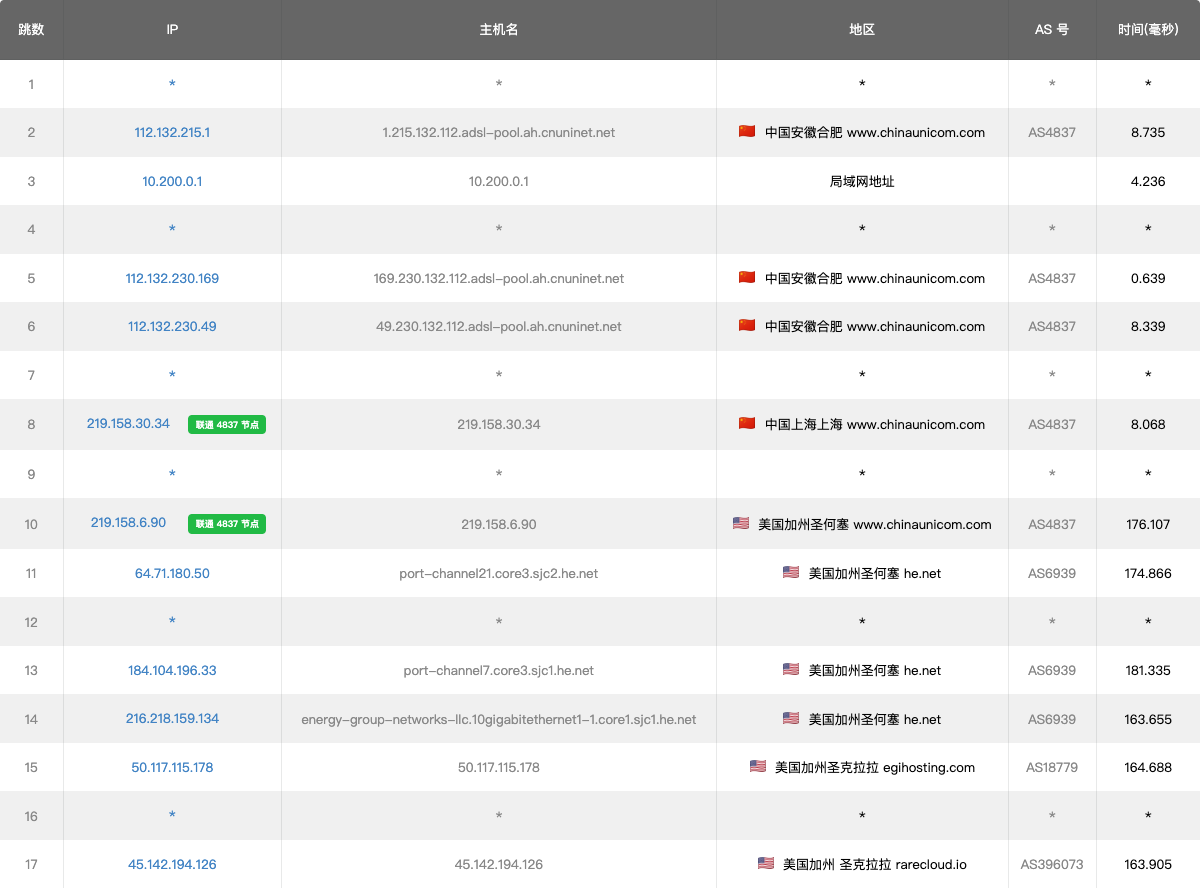Click the 181.335 latency value

(1148, 670)
